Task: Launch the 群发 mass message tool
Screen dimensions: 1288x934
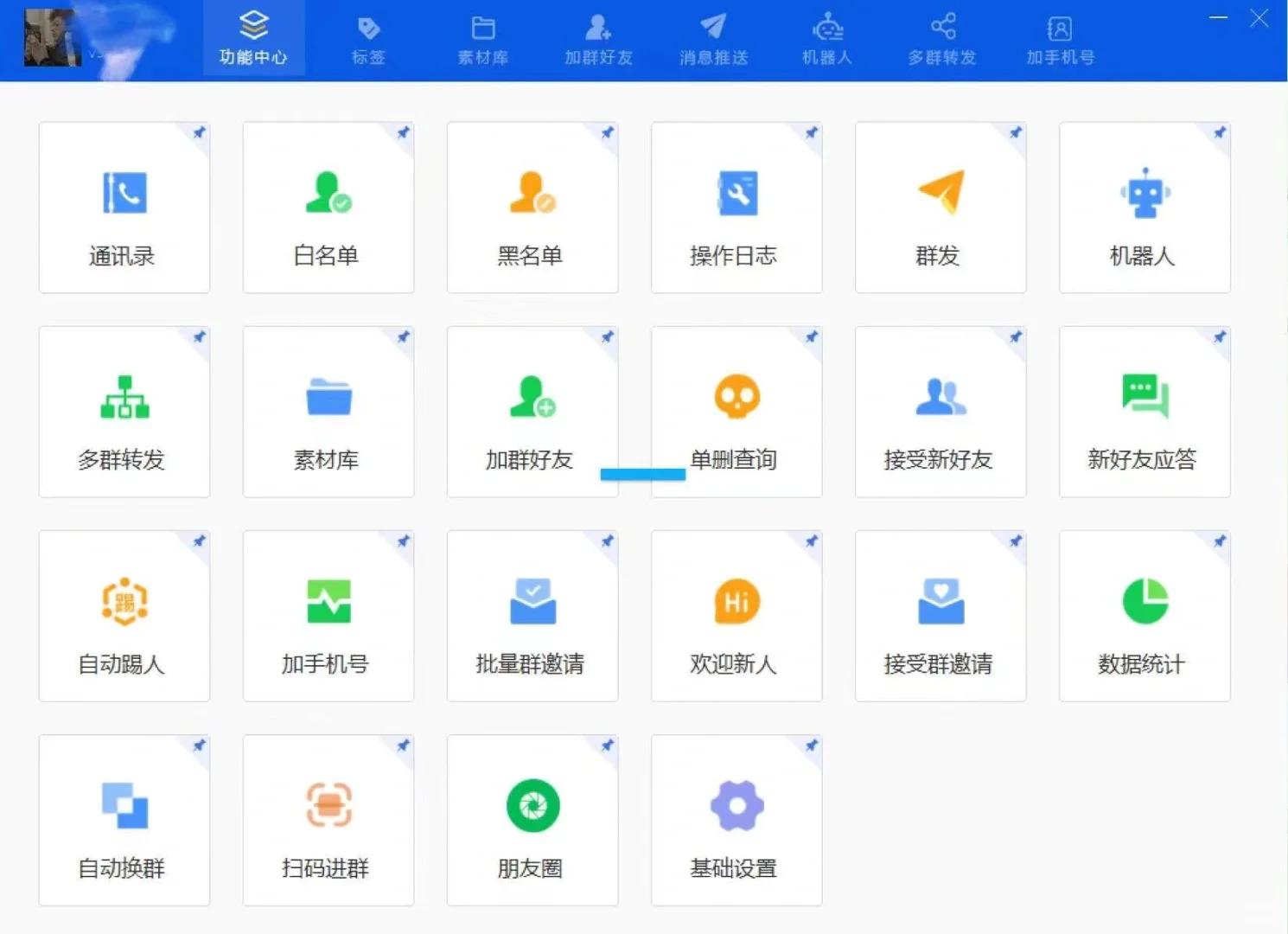Action: click(940, 208)
